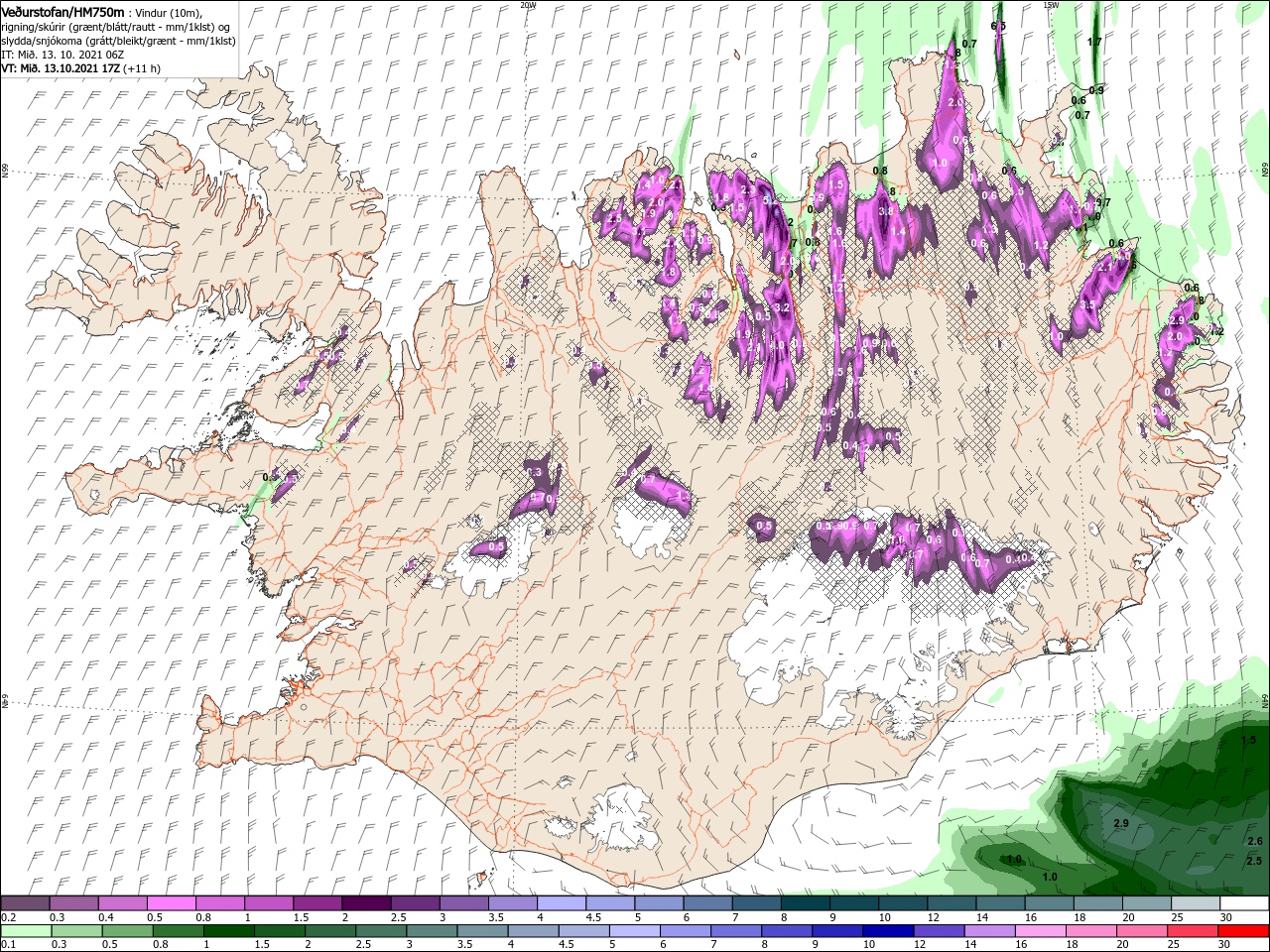Click the '(+11 h)' forecast offset text
The width and height of the screenshot is (1270, 952).
(143, 68)
